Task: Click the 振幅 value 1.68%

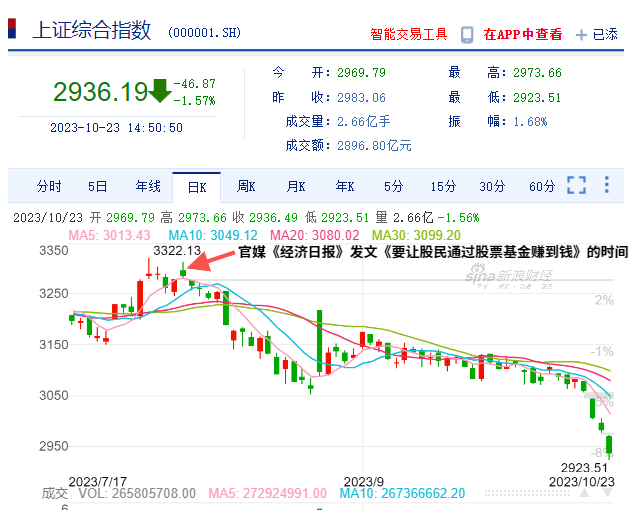Action: point(530,122)
